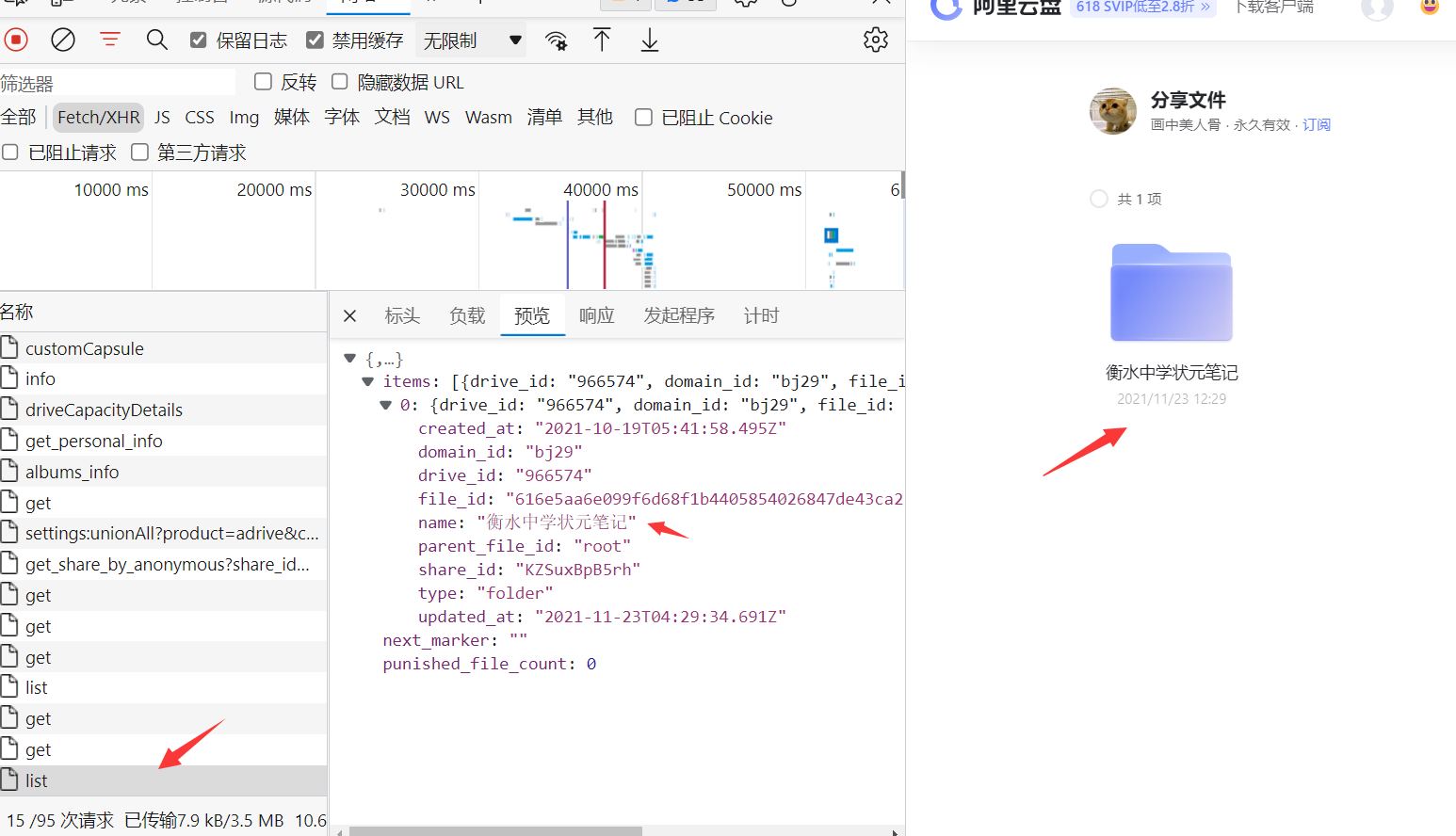Click the red record network log icon
Viewport: 1456px width, 836px height.
[x=16, y=40]
